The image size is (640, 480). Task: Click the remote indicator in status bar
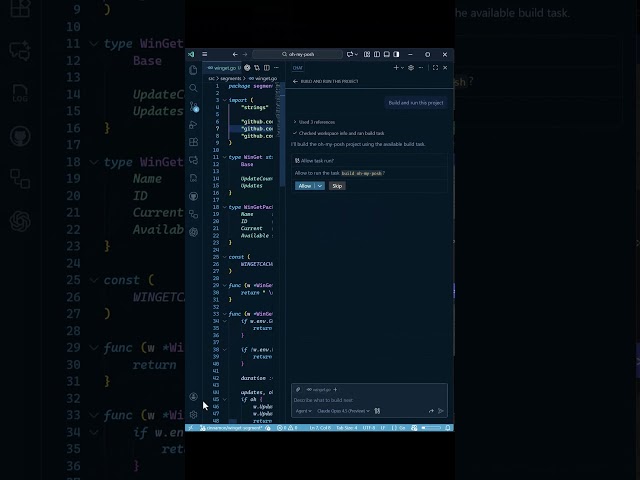[190, 428]
